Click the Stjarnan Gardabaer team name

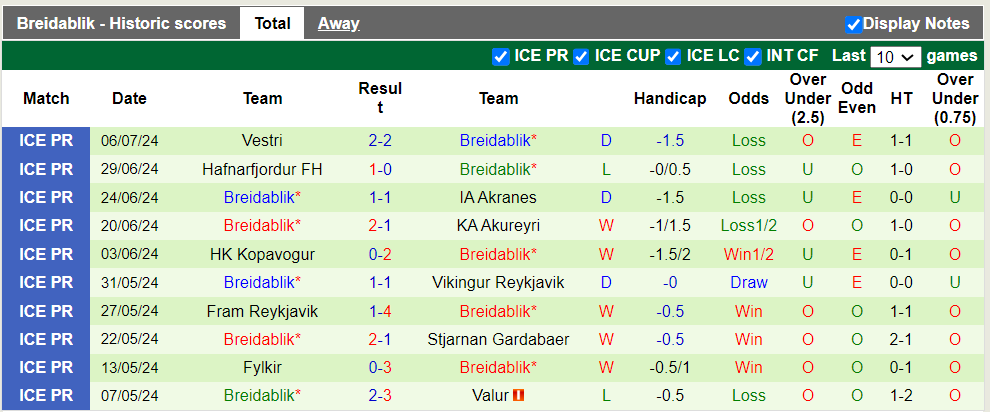pyautogui.click(x=498, y=339)
